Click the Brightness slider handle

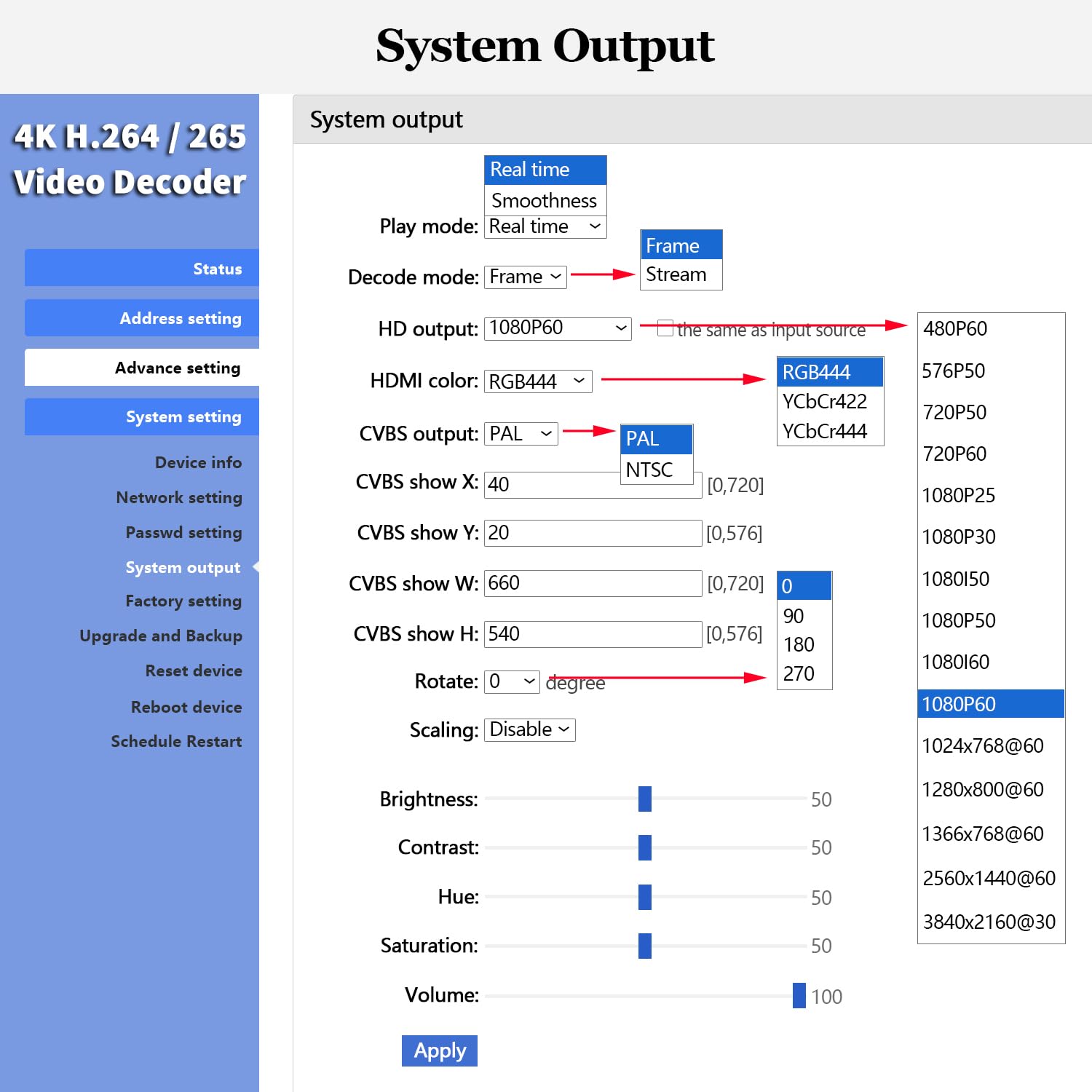pos(644,799)
